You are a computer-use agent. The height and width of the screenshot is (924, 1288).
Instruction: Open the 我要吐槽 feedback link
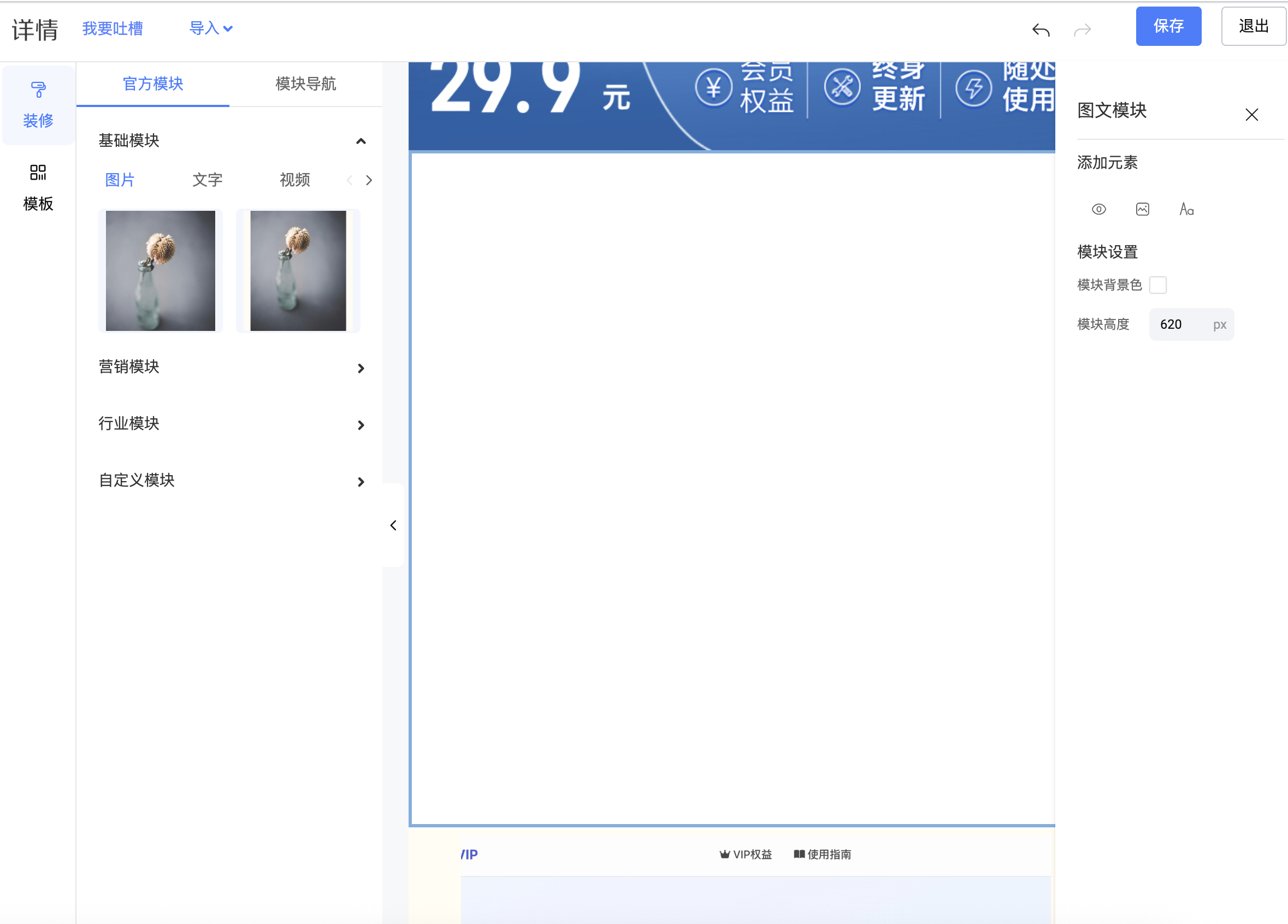[113, 28]
